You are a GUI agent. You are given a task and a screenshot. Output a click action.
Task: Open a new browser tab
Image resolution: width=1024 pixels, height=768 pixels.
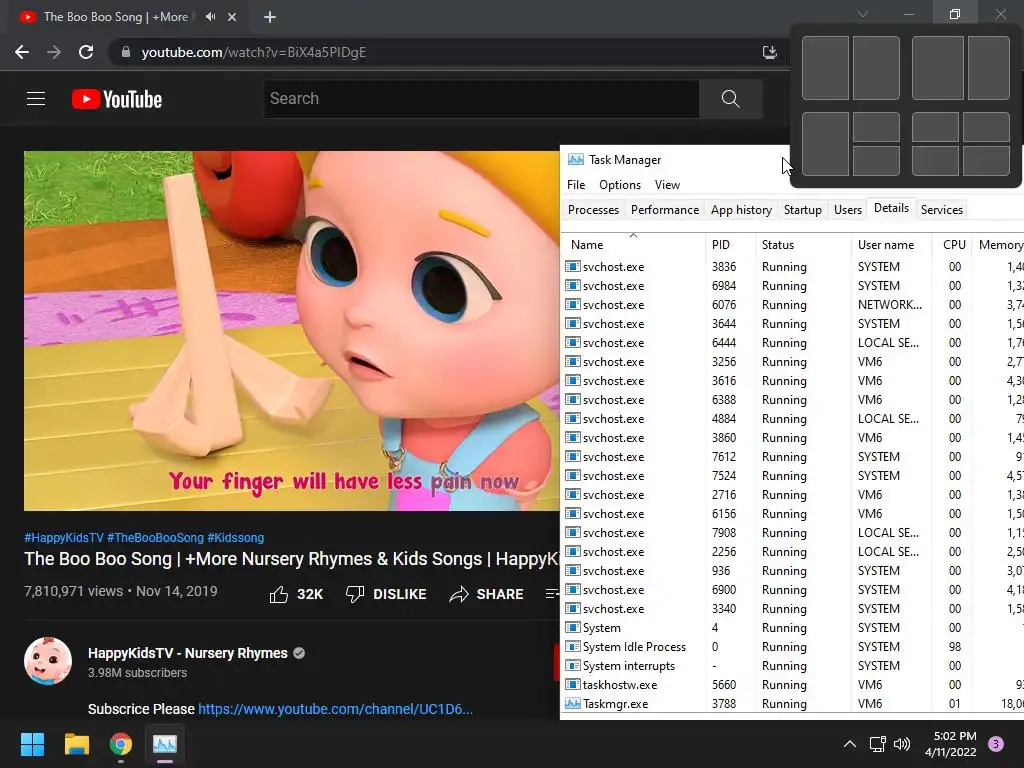[270, 17]
